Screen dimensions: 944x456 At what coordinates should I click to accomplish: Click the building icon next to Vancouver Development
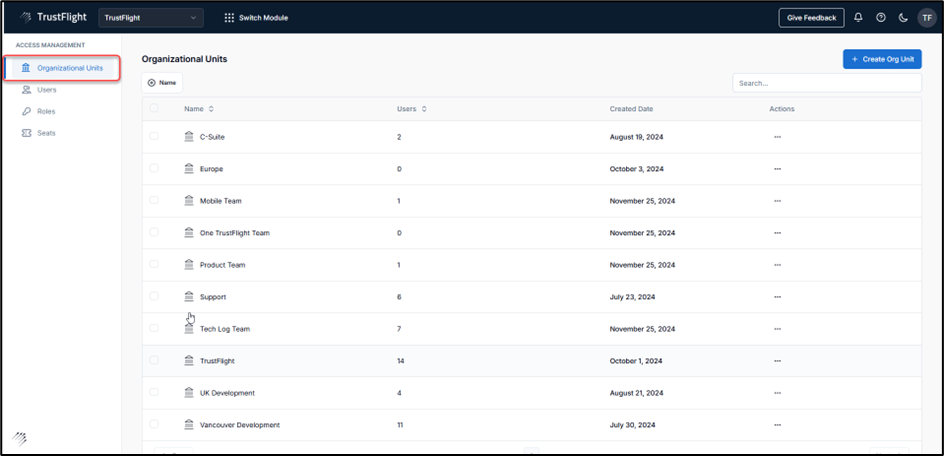point(189,425)
